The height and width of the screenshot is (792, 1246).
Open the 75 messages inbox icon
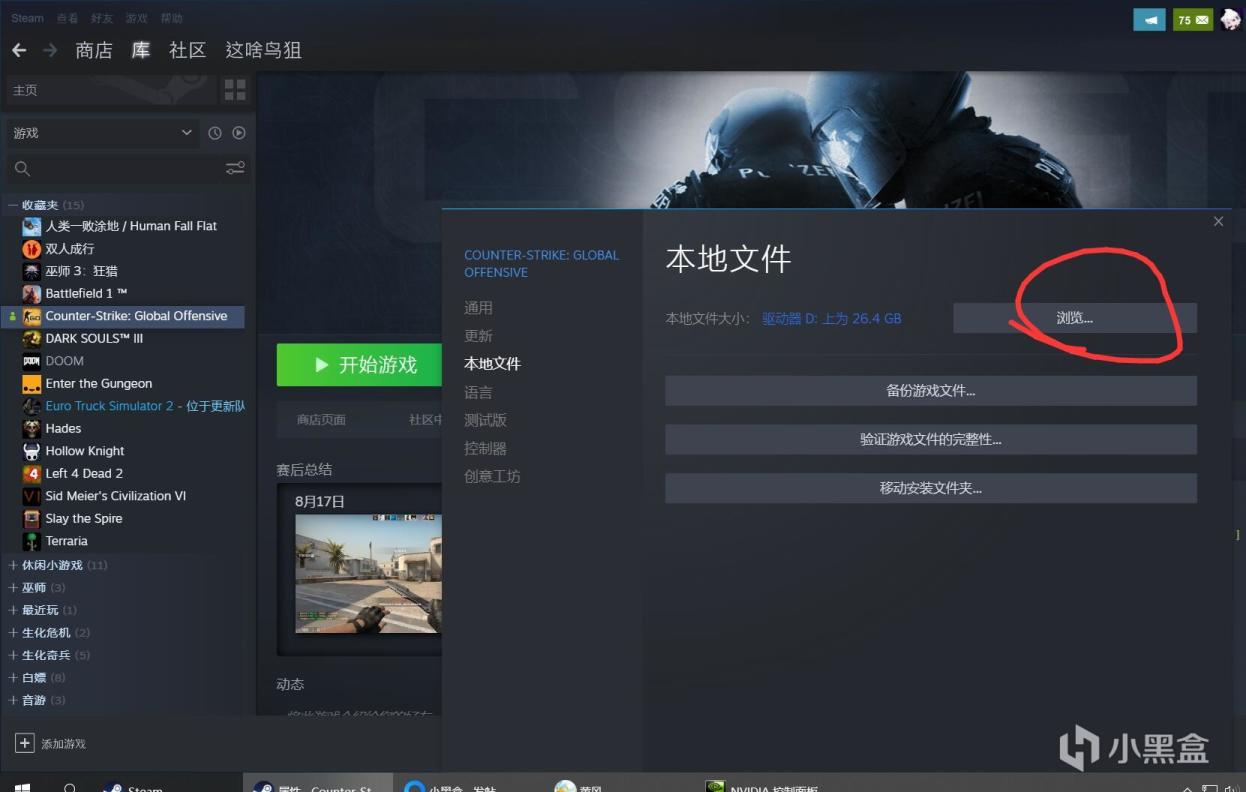click(1192, 19)
